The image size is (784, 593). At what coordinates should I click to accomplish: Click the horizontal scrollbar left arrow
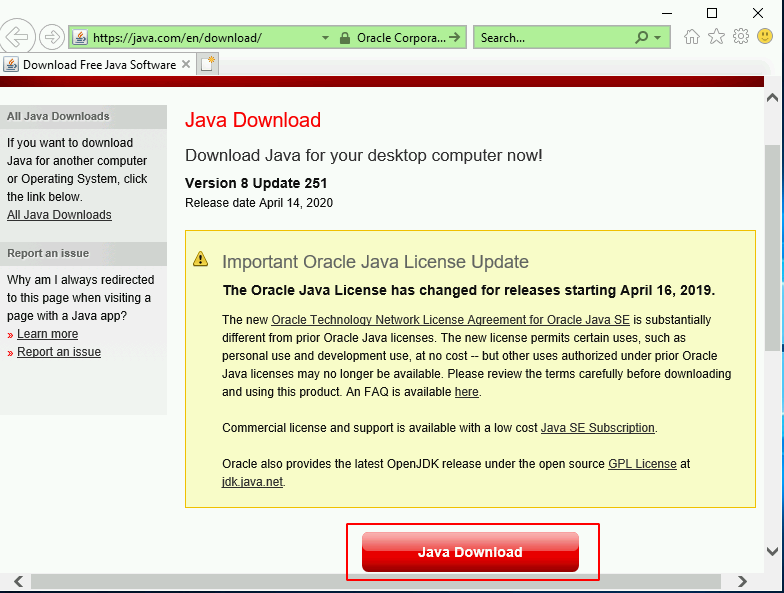[x=18, y=581]
